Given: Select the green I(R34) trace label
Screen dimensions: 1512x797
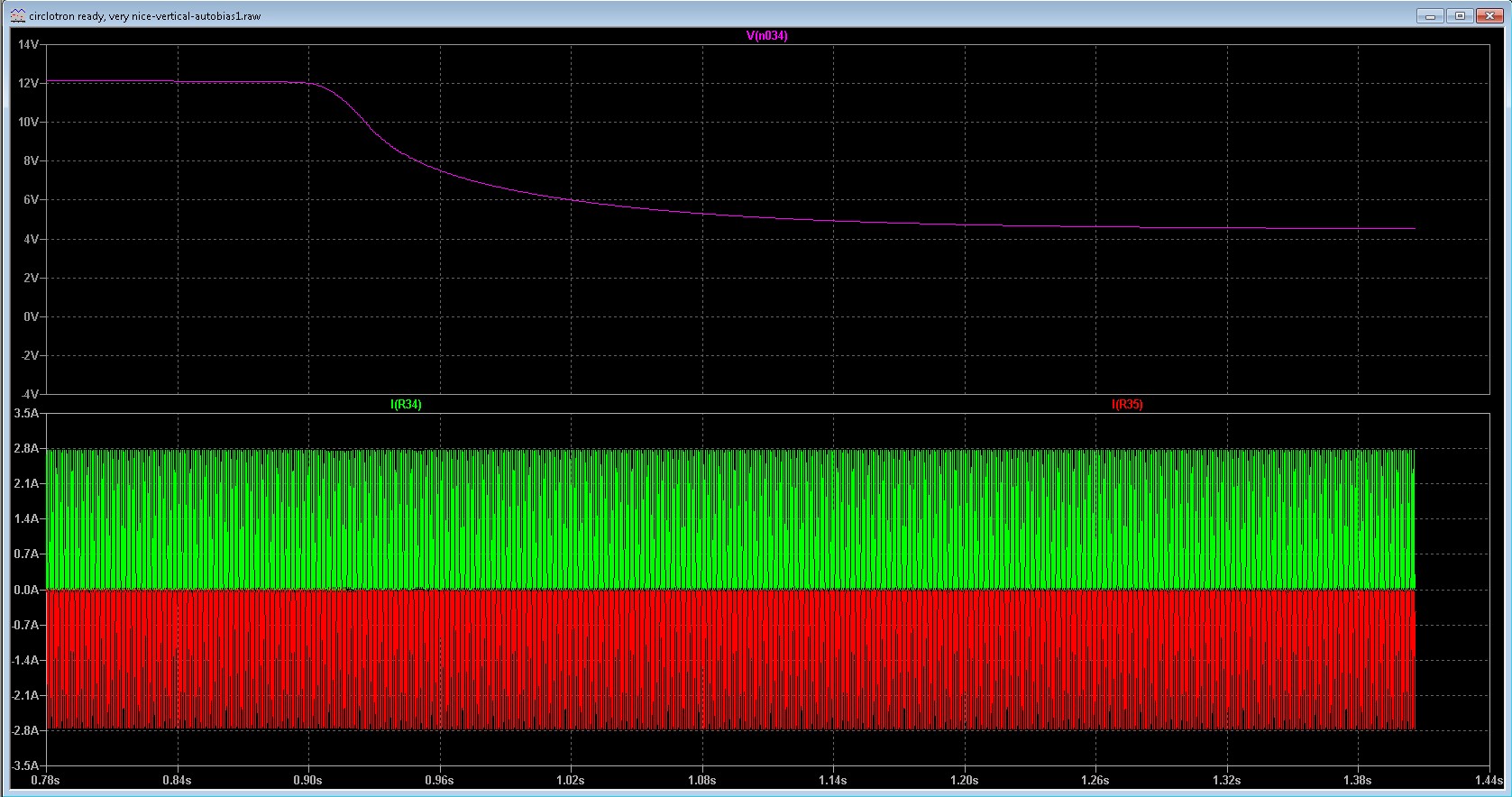Looking at the screenshot, I should pyautogui.click(x=406, y=405).
